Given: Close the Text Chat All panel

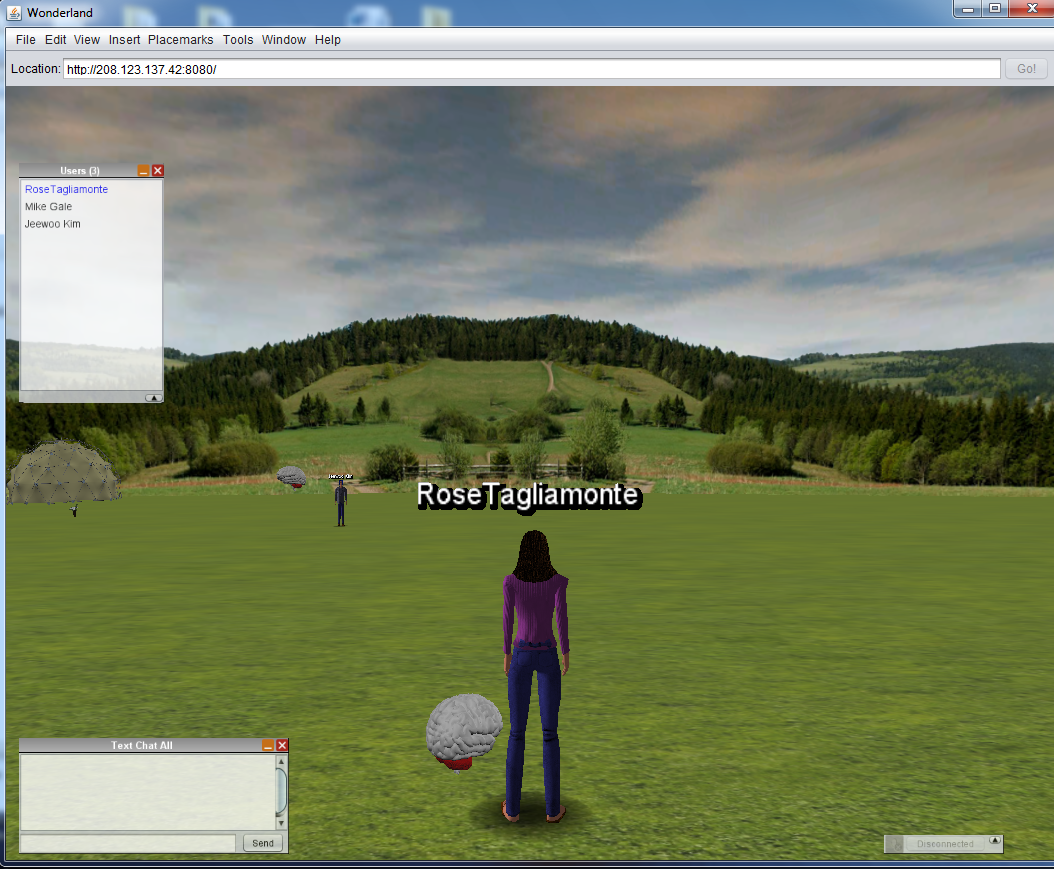Looking at the screenshot, I should (282, 745).
